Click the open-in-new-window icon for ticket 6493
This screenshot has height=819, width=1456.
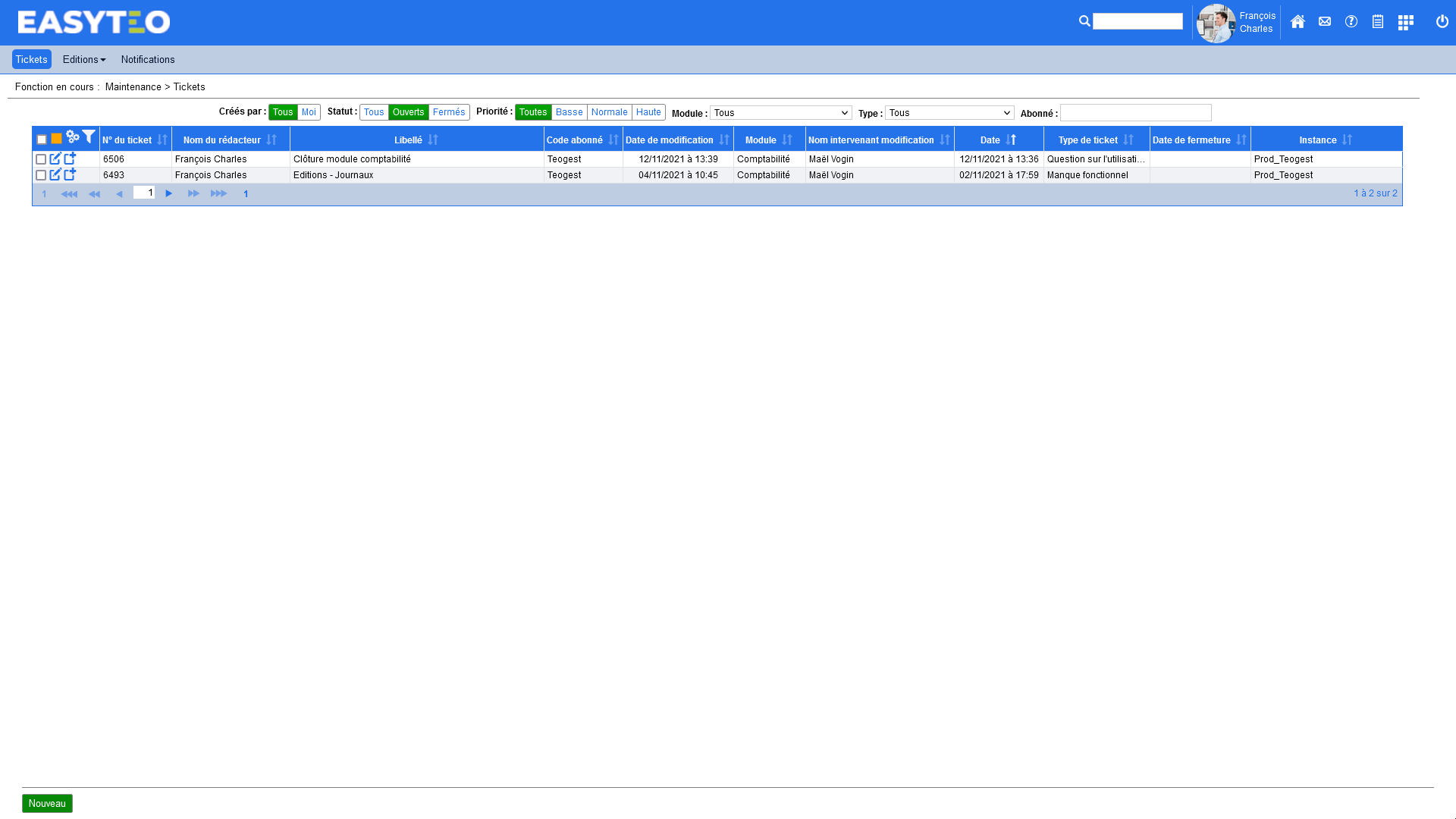tap(70, 174)
